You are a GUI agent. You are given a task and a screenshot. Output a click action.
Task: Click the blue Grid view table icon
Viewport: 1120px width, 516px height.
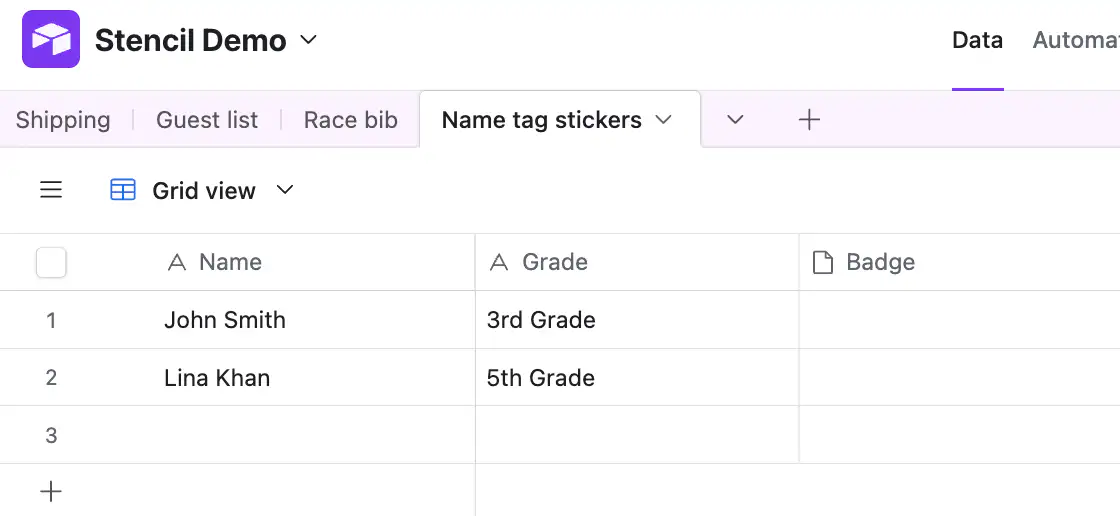coord(123,190)
